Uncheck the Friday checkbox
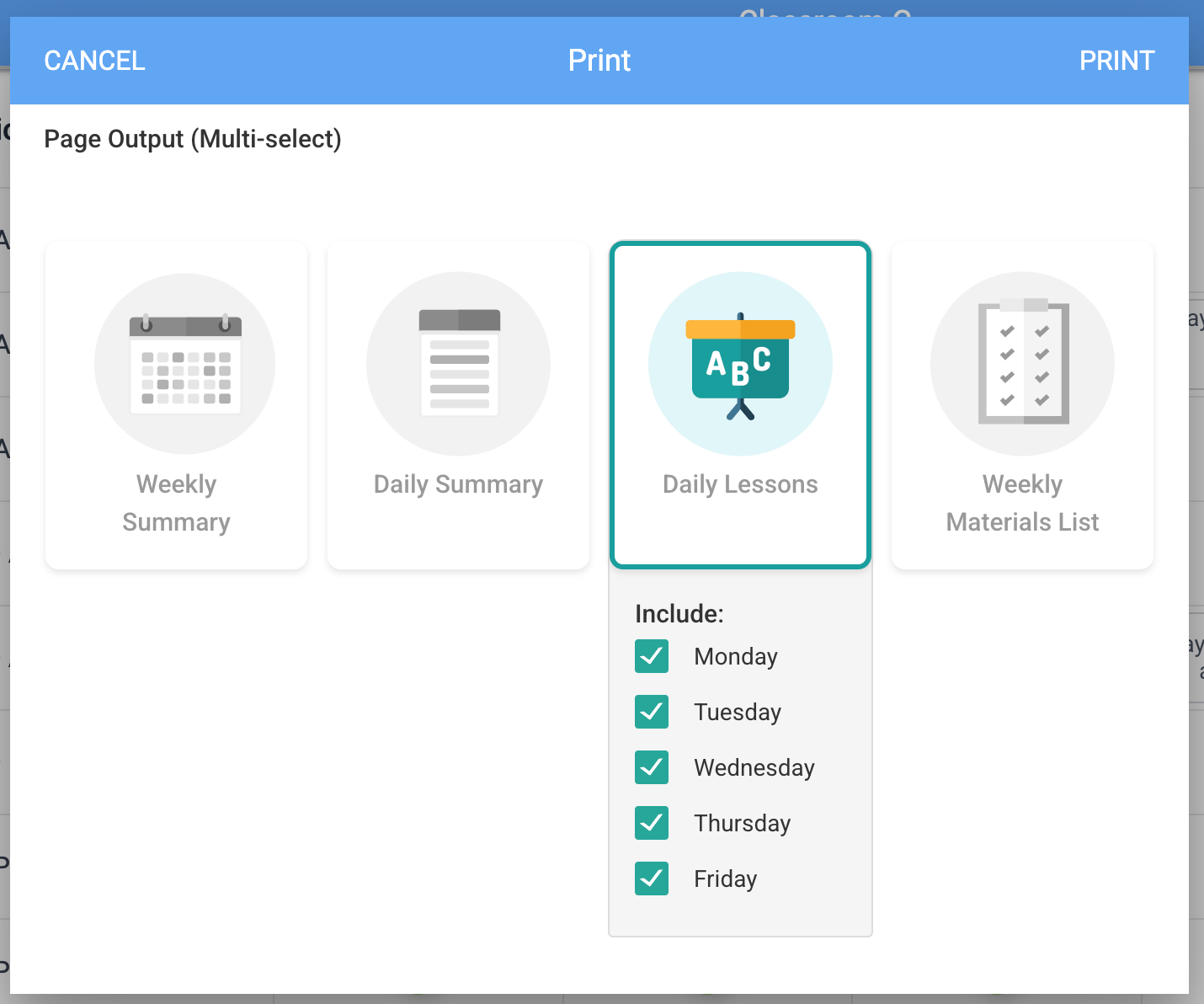This screenshot has width=1204, height=1004. pyautogui.click(x=652, y=878)
